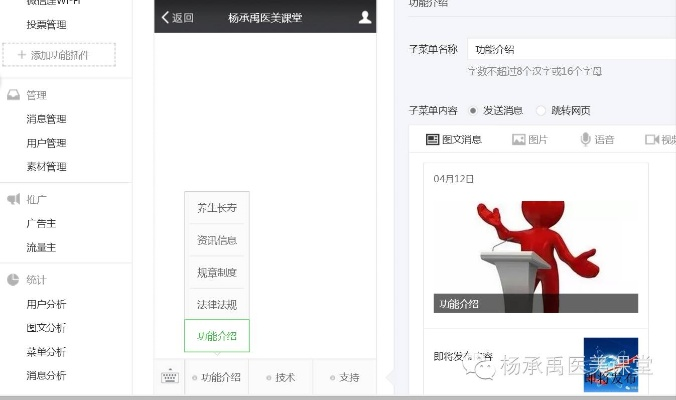This screenshot has height=400, width=676.
Task: Open 消息分析 in sidebar
Action: tap(46, 375)
